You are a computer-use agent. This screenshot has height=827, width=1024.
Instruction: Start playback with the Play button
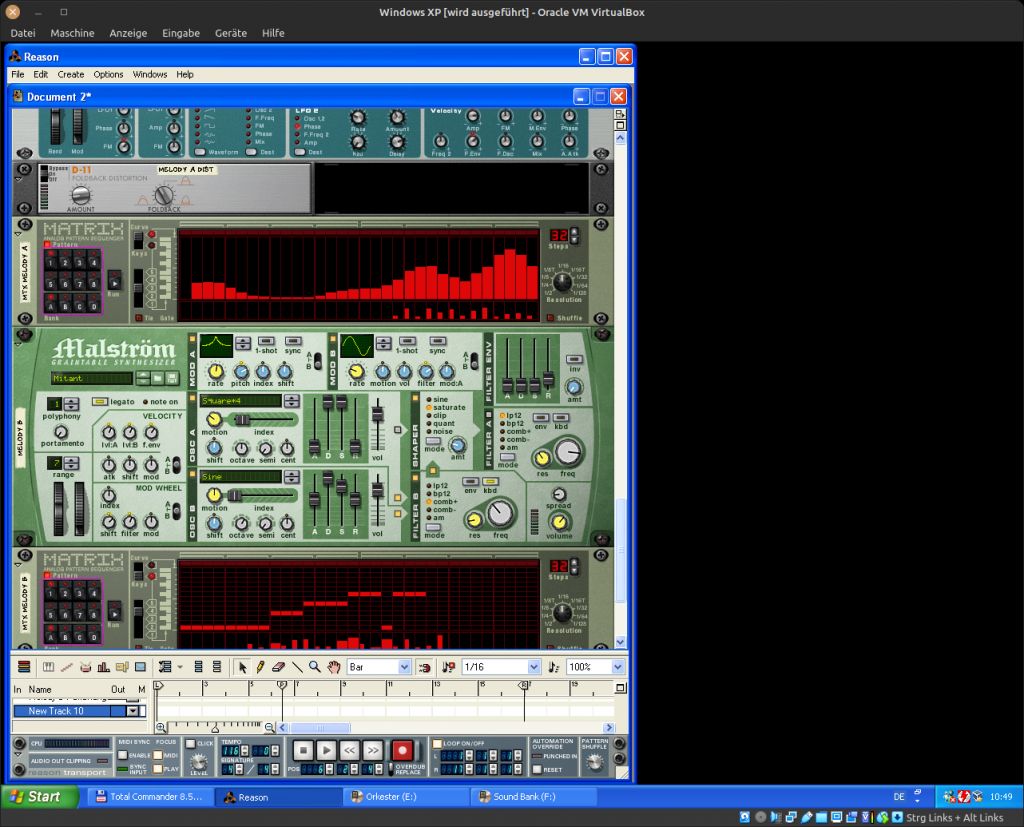click(x=326, y=749)
